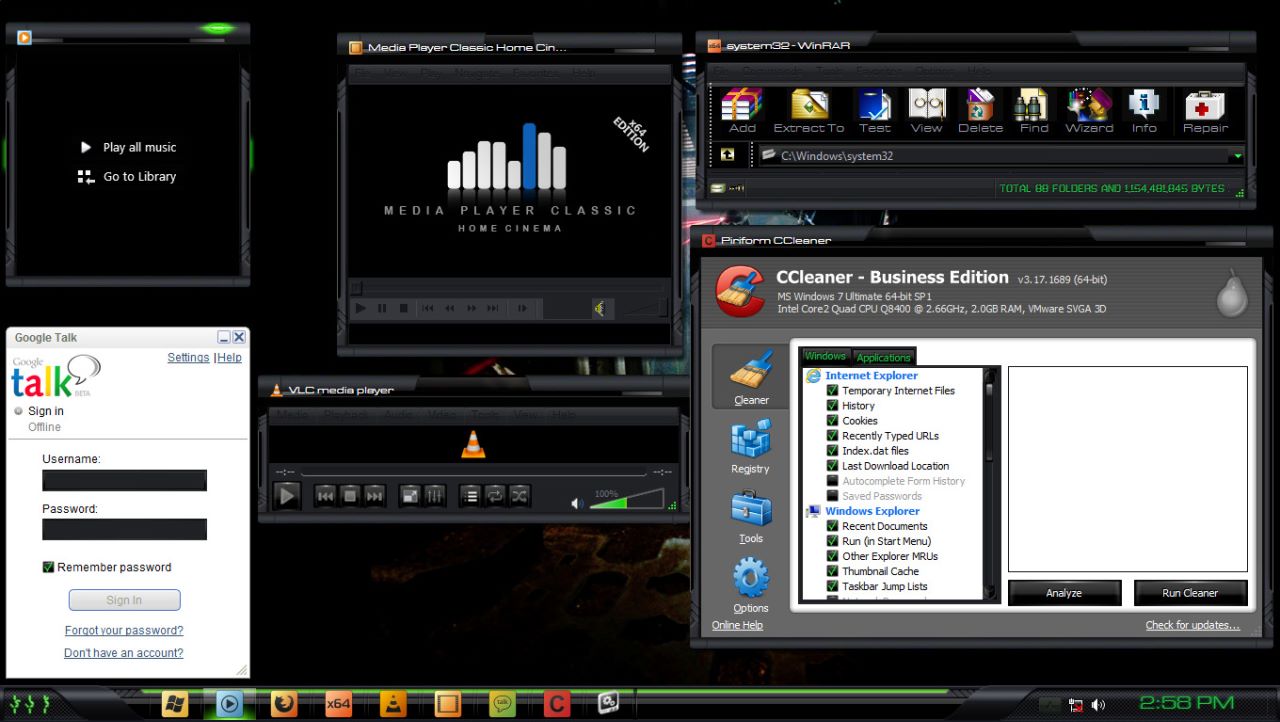Select the Cleaner section in CCleaner sidebar
1280x722 pixels.
pyautogui.click(x=751, y=376)
